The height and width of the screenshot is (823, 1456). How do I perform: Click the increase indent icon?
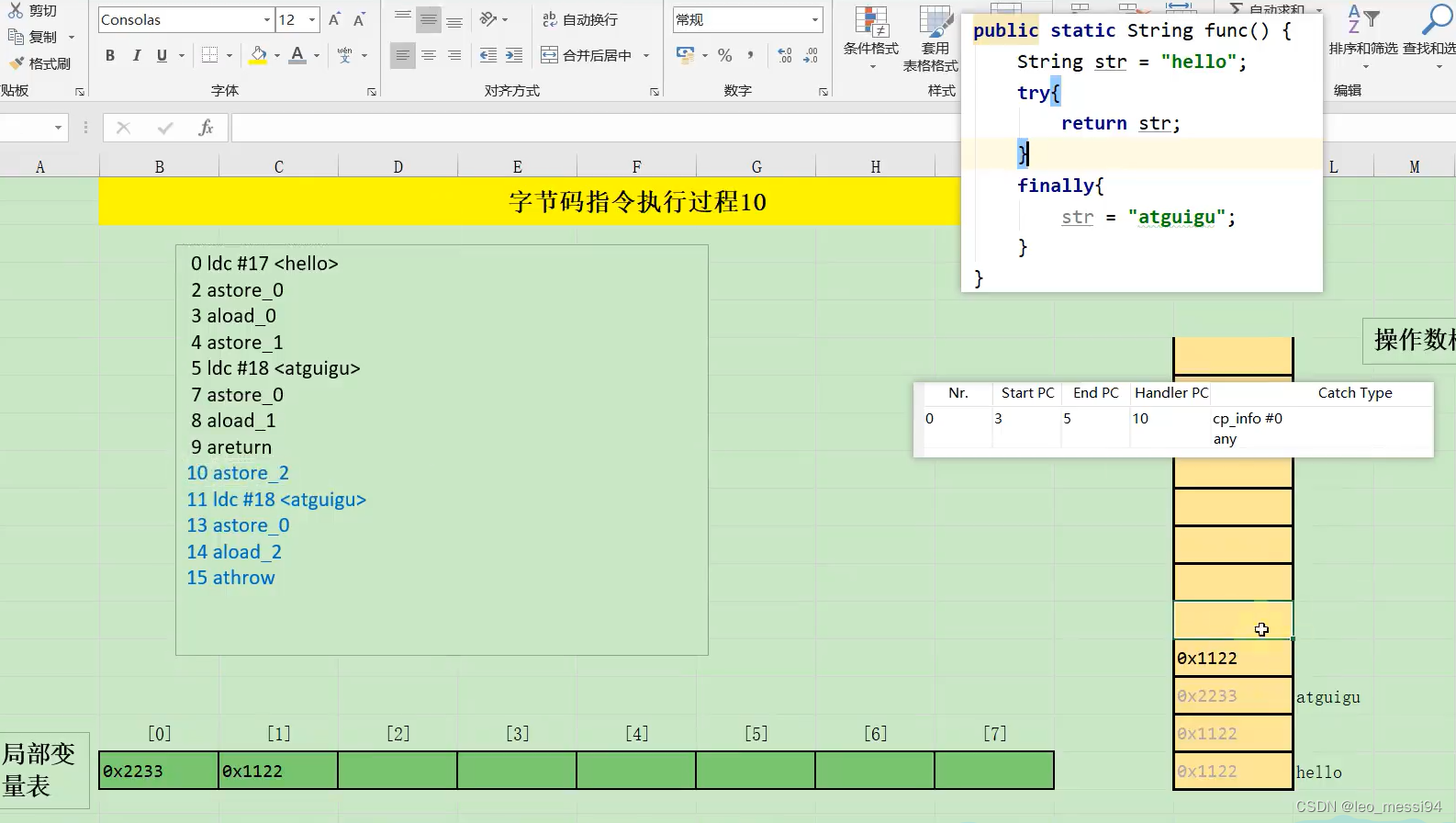coord(514,55)
